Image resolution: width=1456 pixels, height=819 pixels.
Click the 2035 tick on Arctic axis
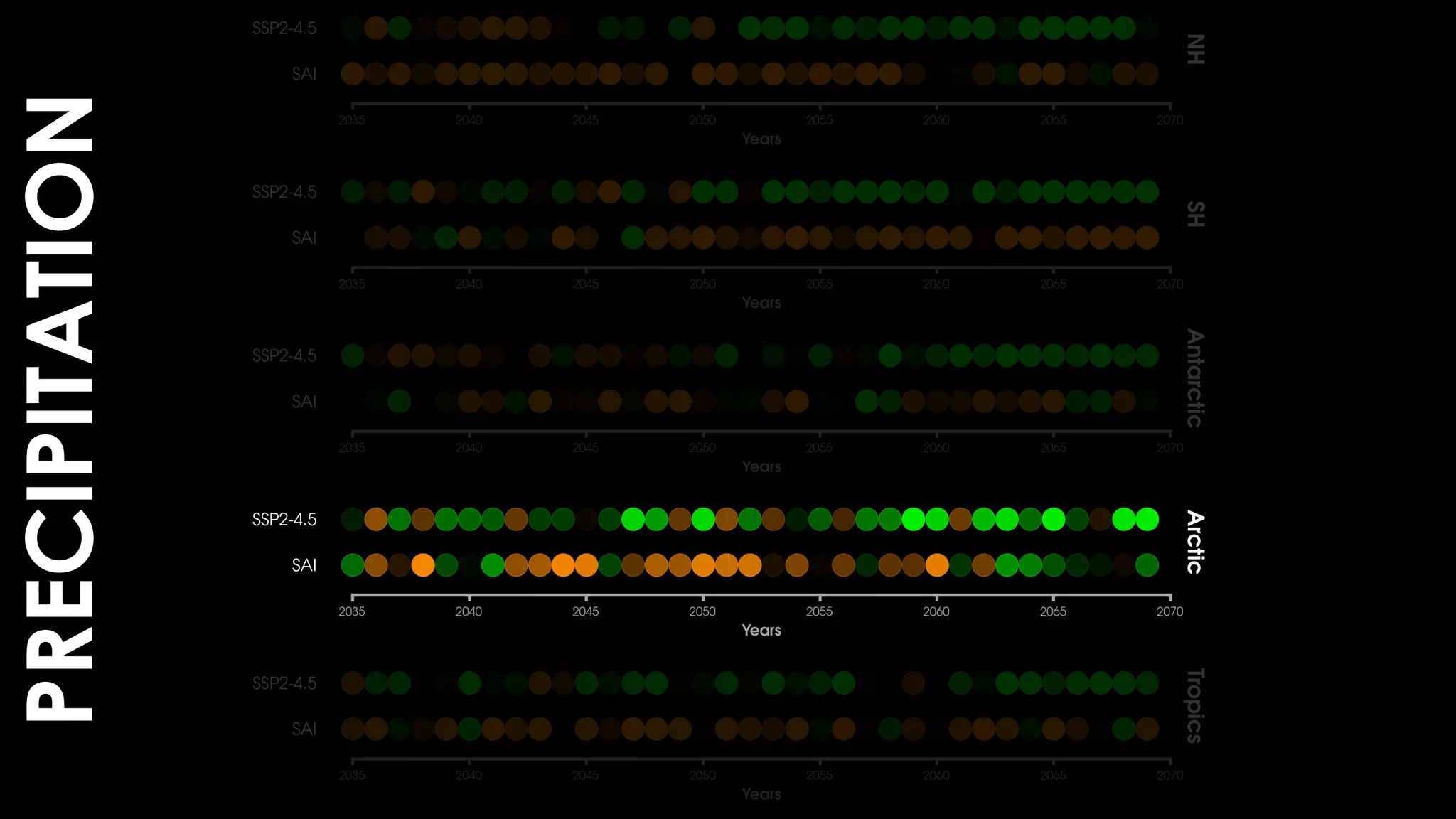(352, 611)
